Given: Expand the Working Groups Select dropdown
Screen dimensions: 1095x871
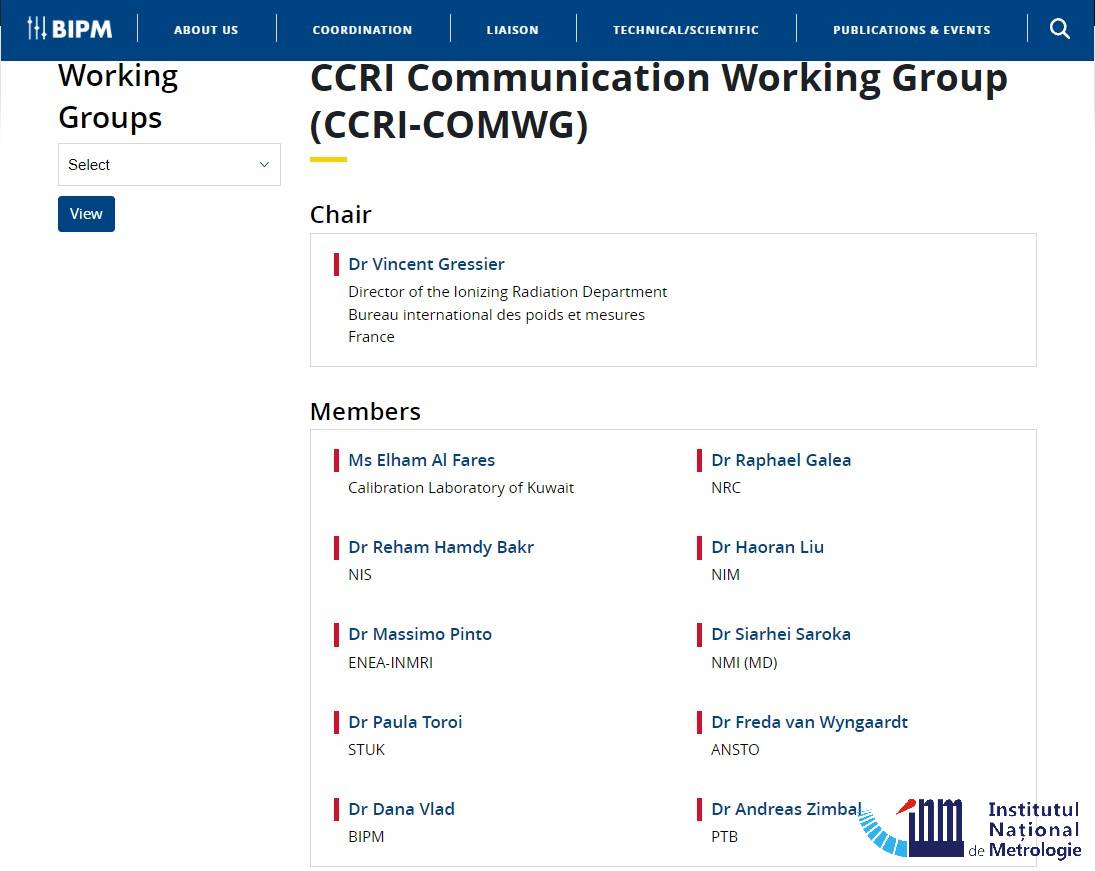Looking at the screenshot, I should [x=169, y=165].
